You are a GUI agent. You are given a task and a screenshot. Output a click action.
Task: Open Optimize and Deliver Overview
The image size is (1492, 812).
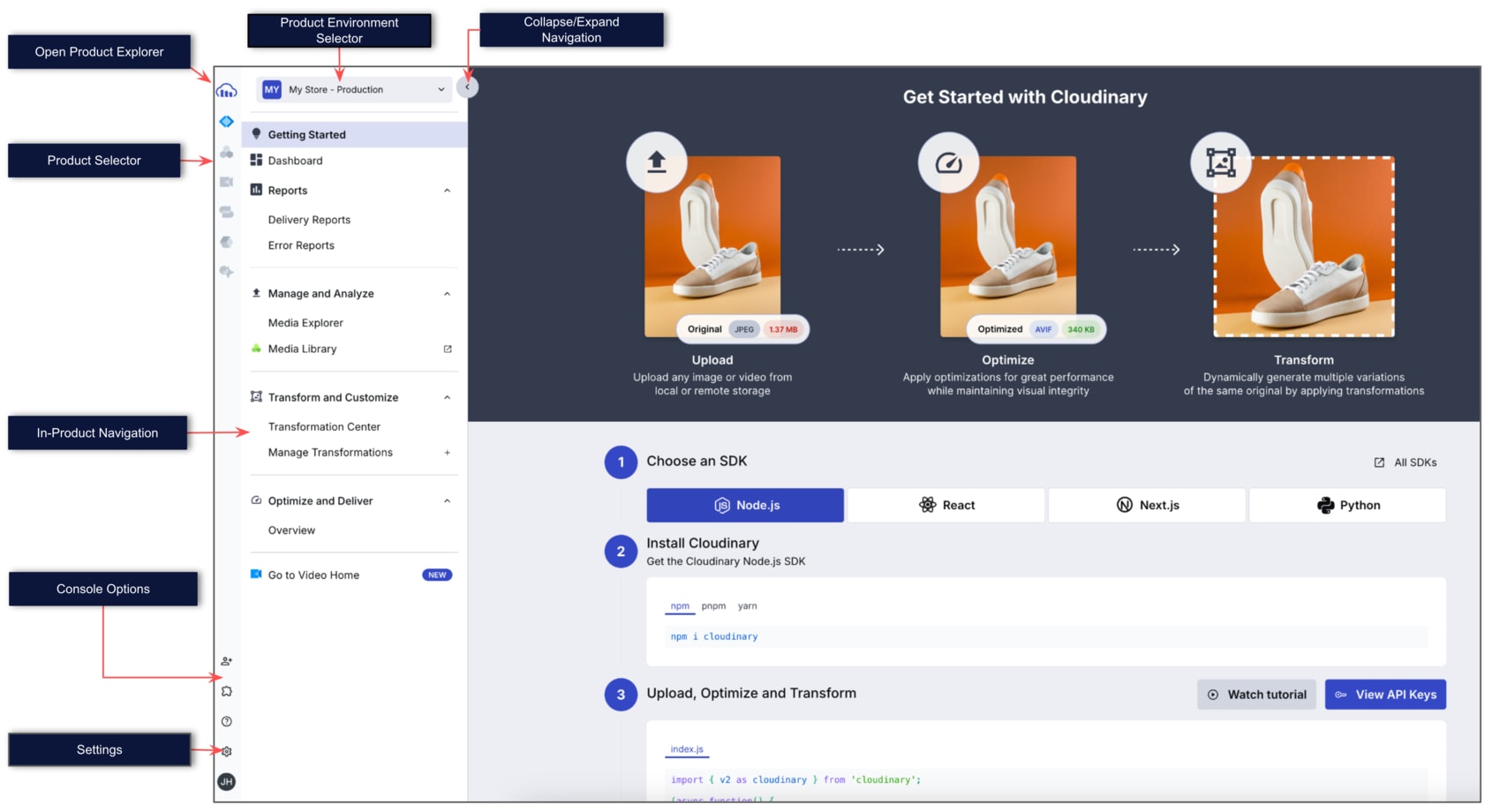pos(291,530)
